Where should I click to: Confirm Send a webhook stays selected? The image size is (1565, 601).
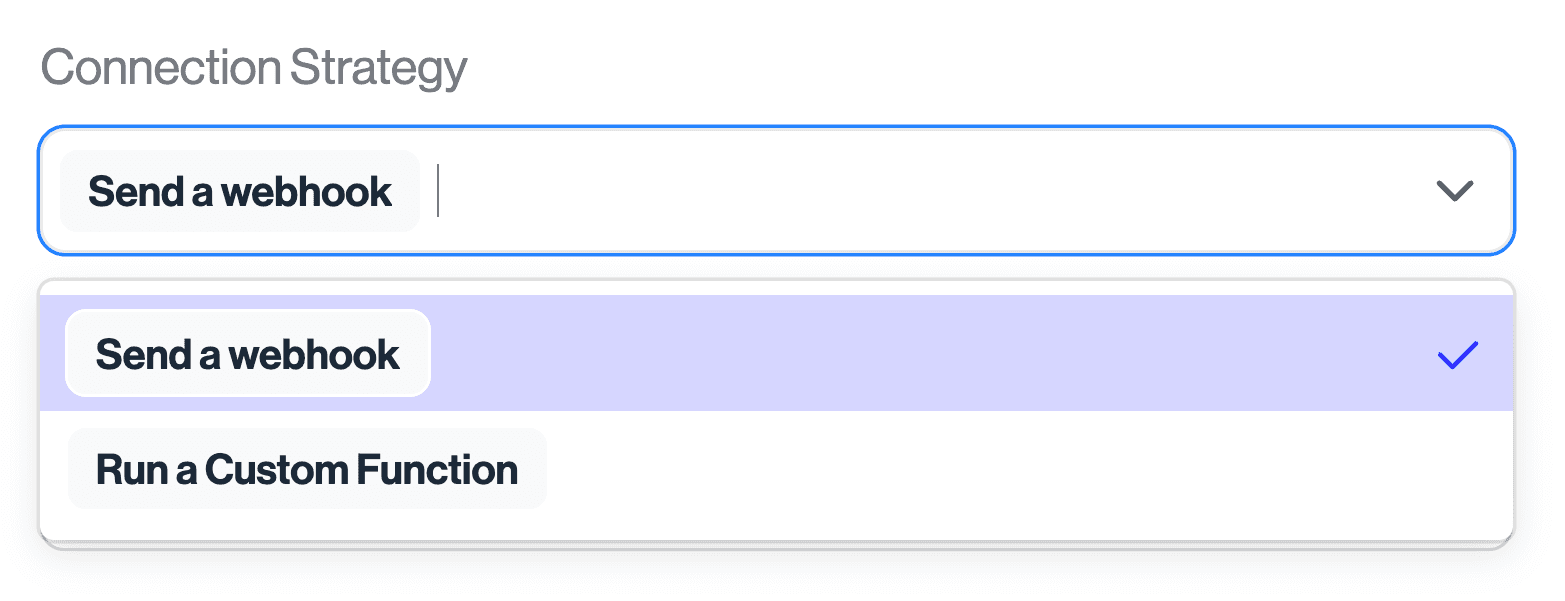[x=247, y=352]
